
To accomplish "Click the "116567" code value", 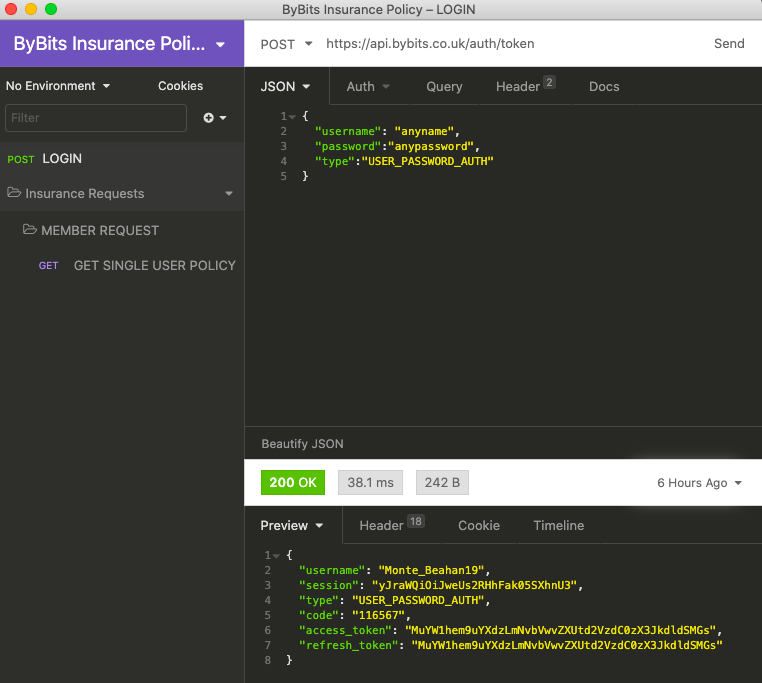I will [x=378, y=615].
